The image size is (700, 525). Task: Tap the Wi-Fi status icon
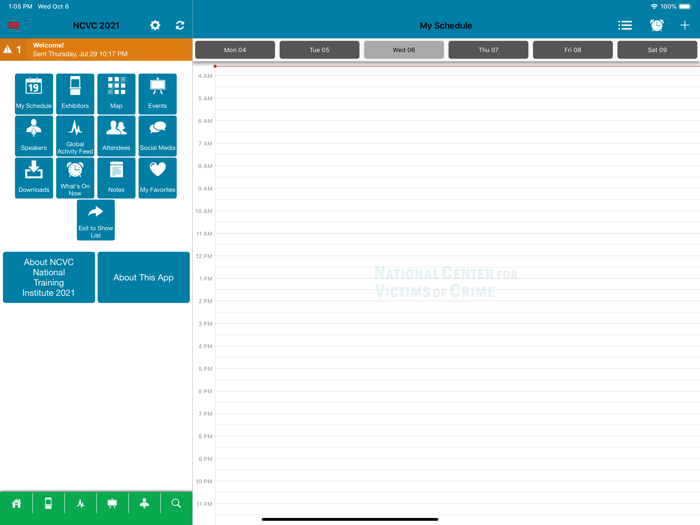click(654, 7)
